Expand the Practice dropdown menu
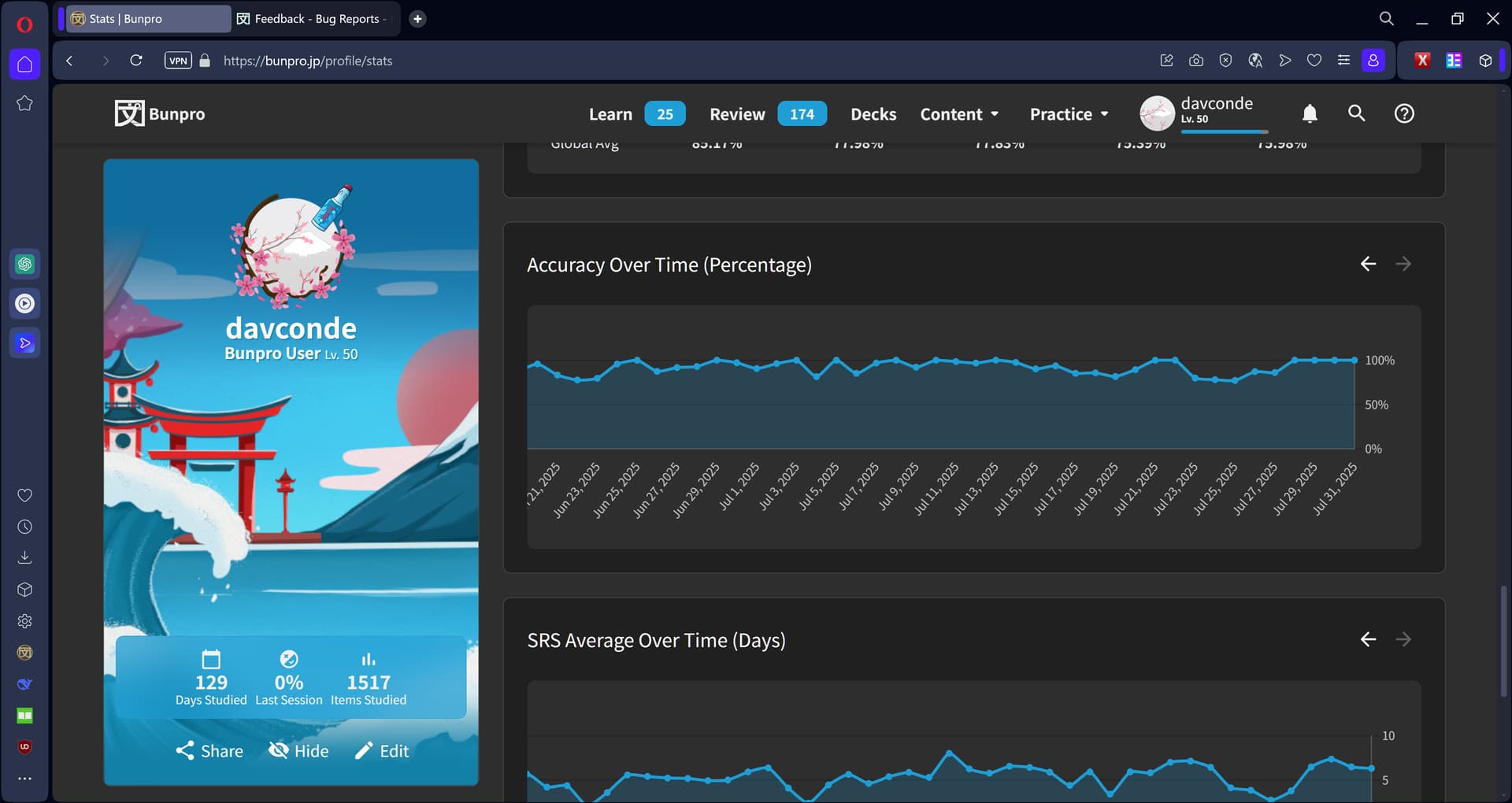1512x803 pixels. pos(1069,114)
